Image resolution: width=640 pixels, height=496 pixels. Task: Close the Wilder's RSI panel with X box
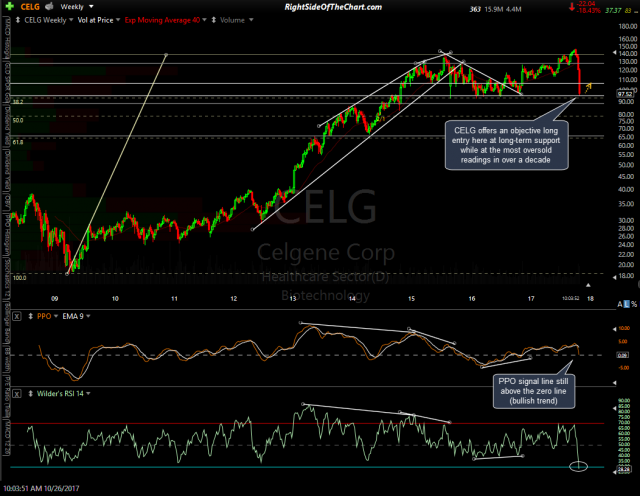click(16, 394)
